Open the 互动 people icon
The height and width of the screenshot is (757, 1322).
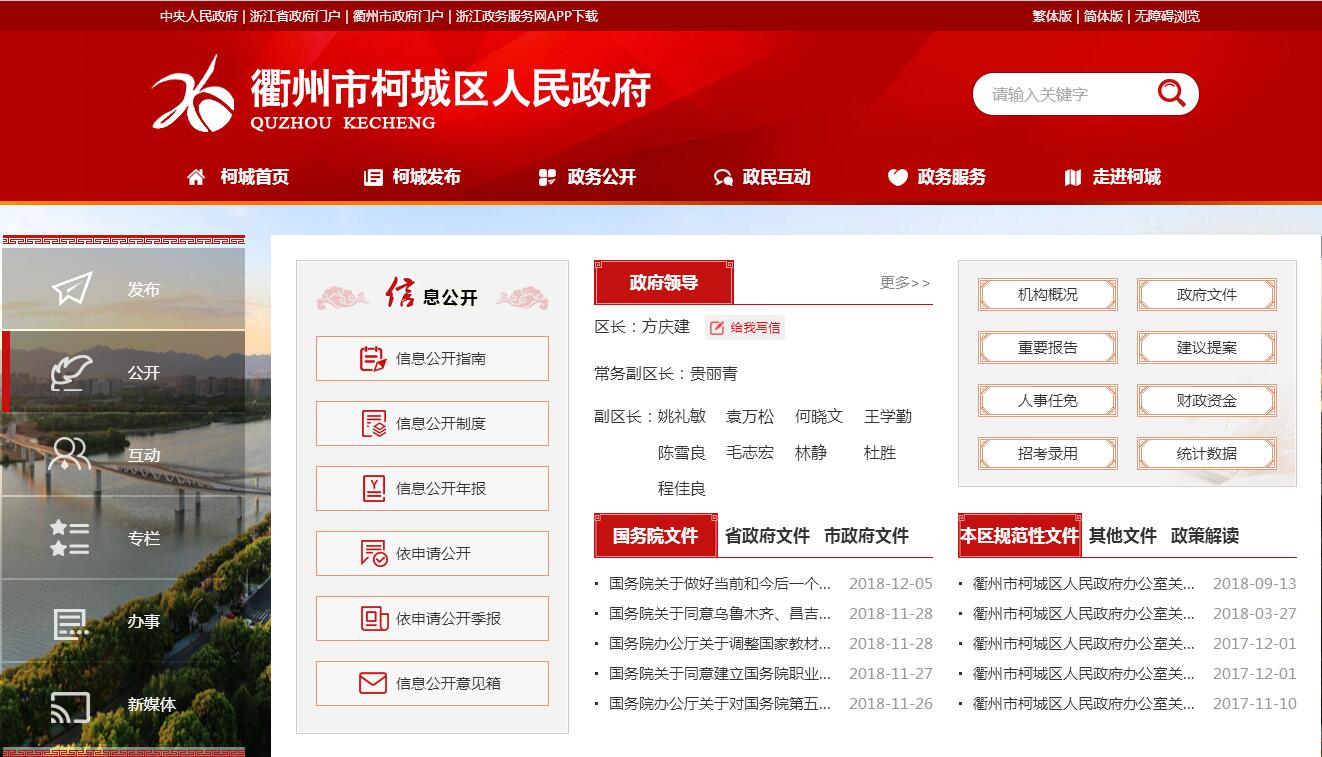[x=70, y=454]
